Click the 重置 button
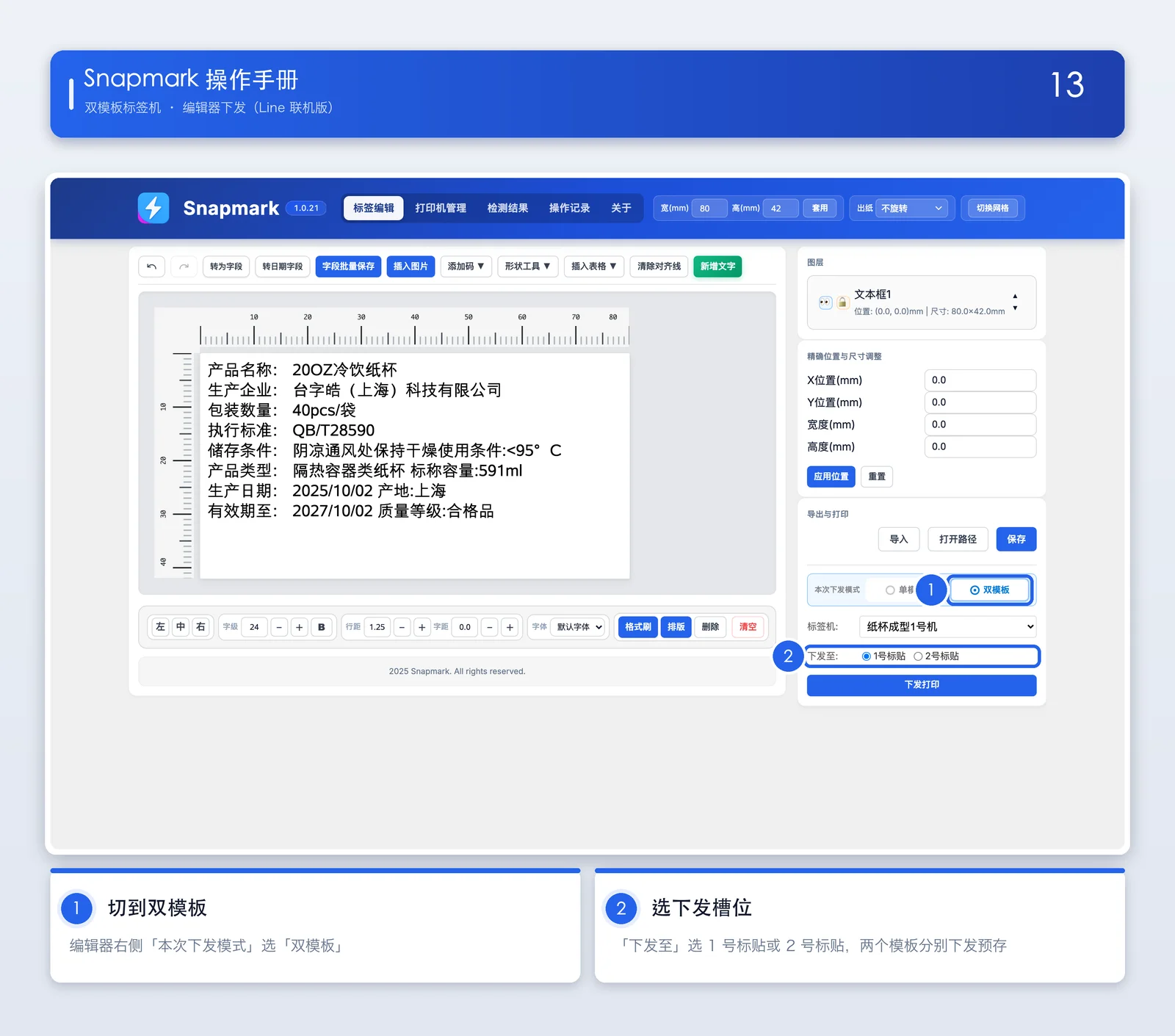This screenshot has width=1175, height=1036. click(877, 477)
